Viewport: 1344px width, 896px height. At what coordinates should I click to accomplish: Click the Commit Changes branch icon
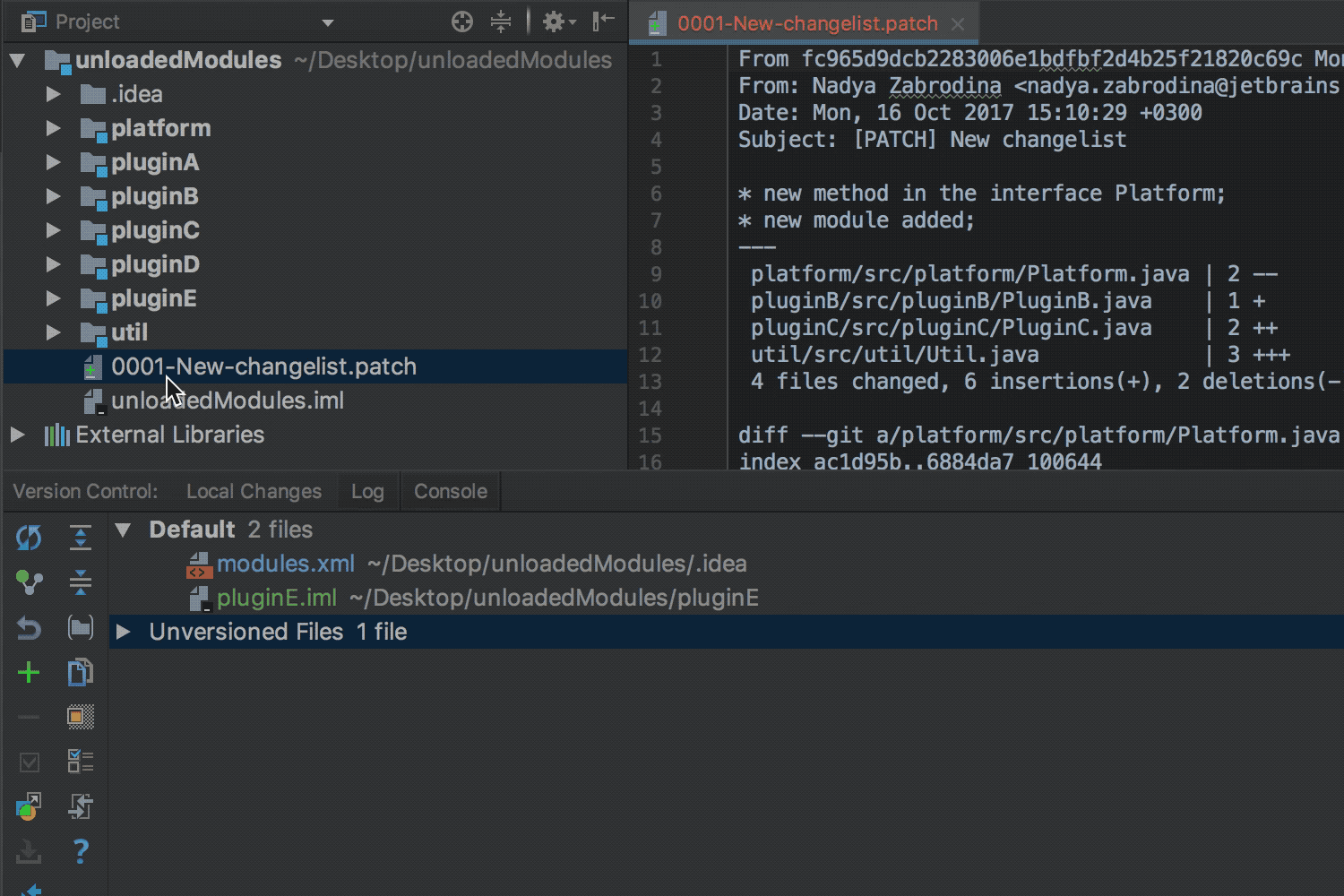(x=29, y=583)
